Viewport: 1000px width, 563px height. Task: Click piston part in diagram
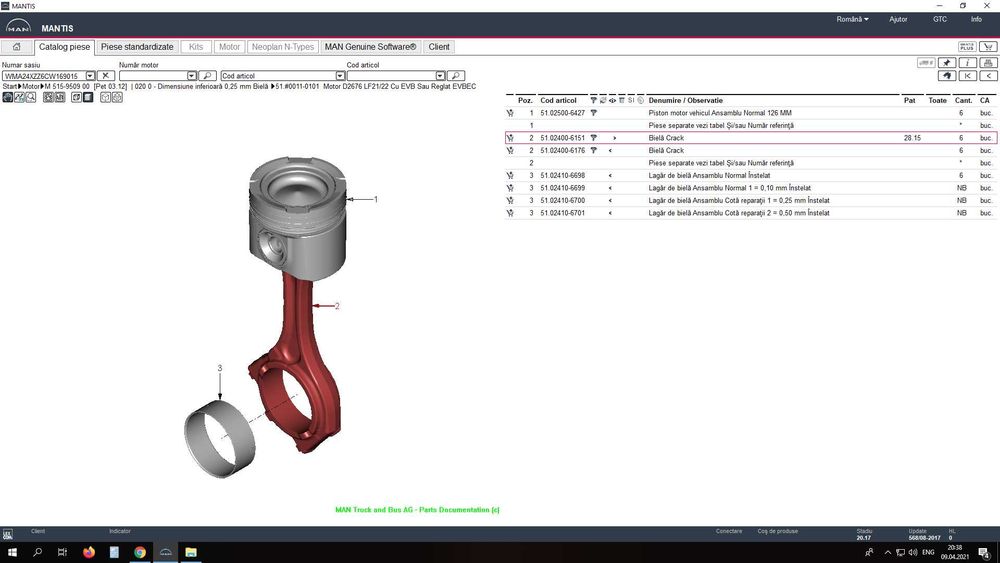pos(297,217)
